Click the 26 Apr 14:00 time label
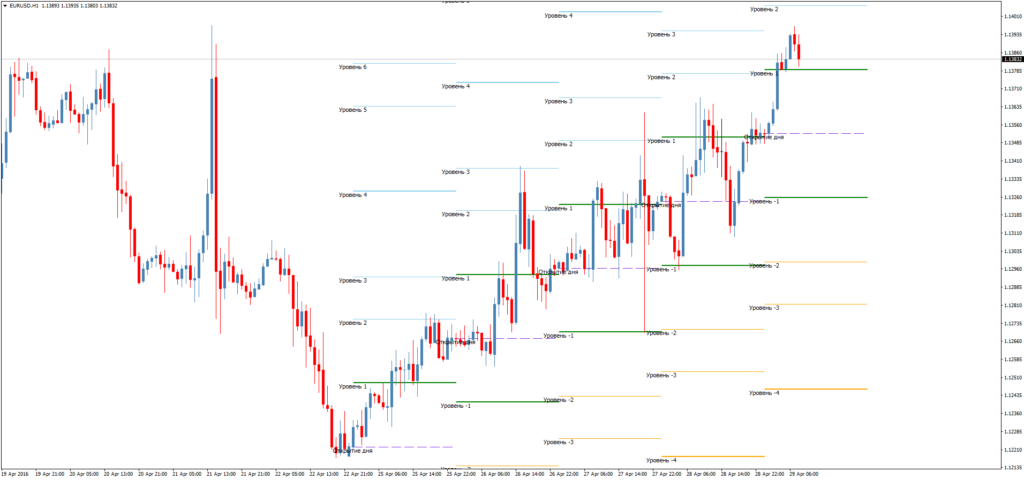 coord(528,474)
